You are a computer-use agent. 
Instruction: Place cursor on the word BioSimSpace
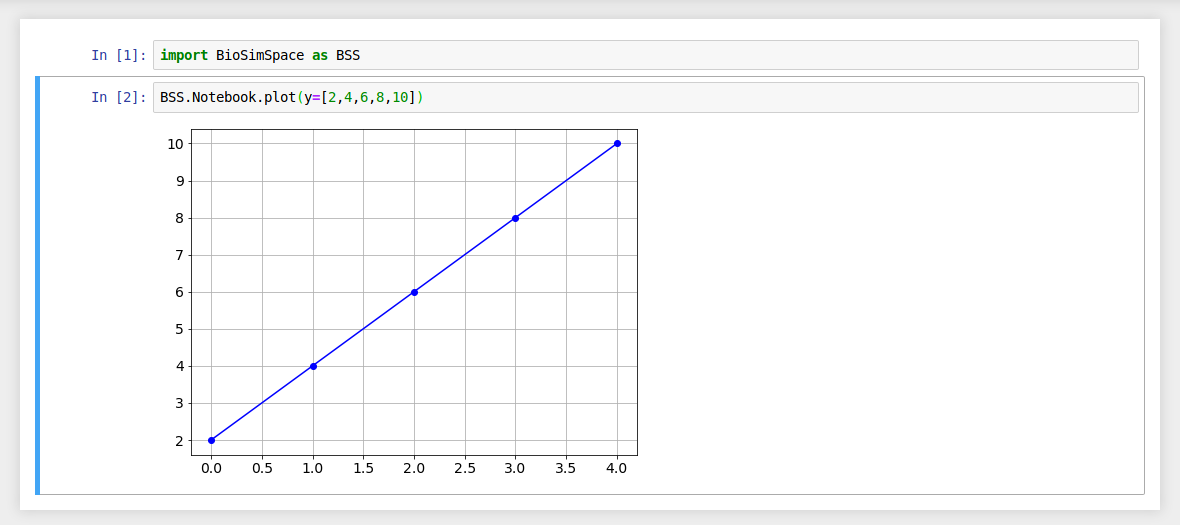259,55
